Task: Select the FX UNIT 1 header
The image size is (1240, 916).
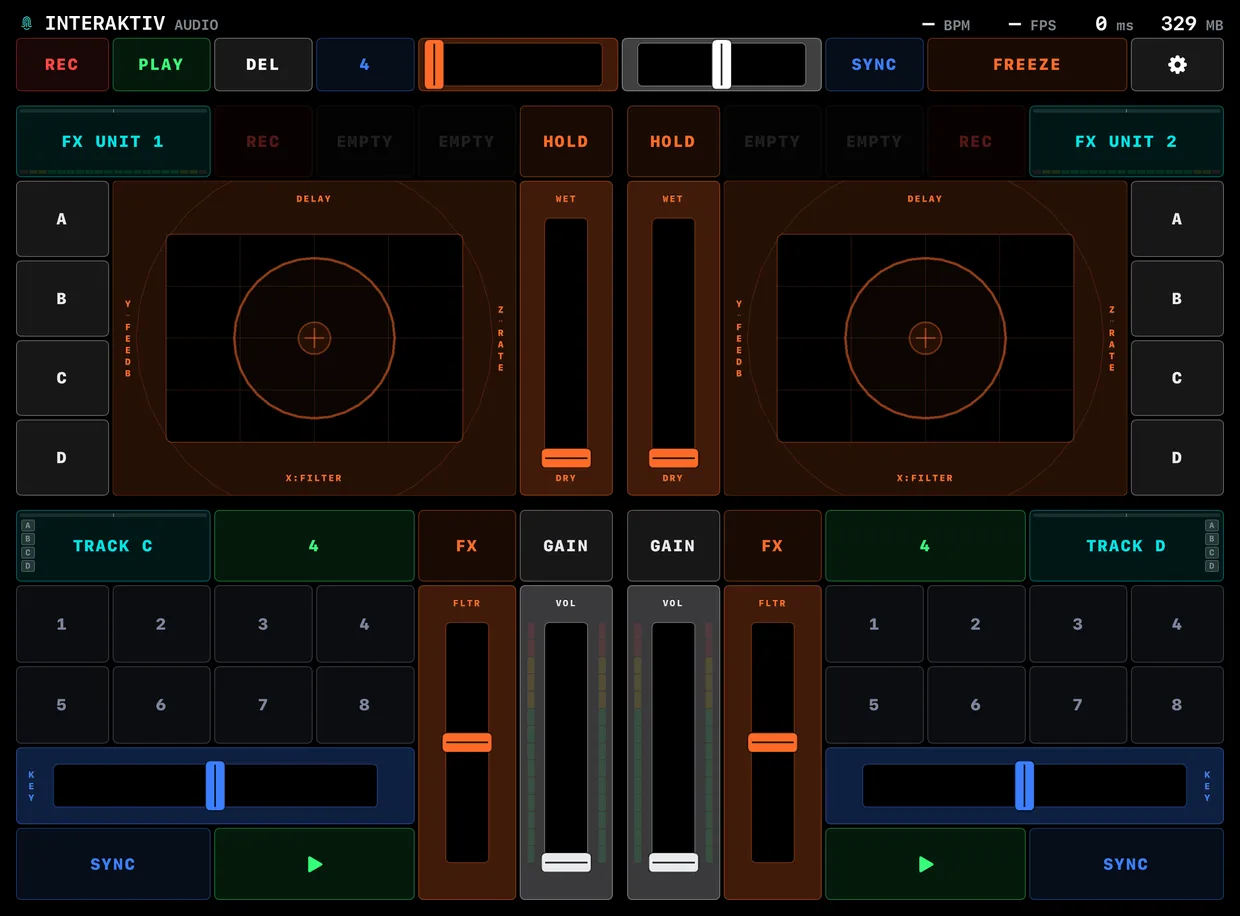Action: (x=113, y=142)
